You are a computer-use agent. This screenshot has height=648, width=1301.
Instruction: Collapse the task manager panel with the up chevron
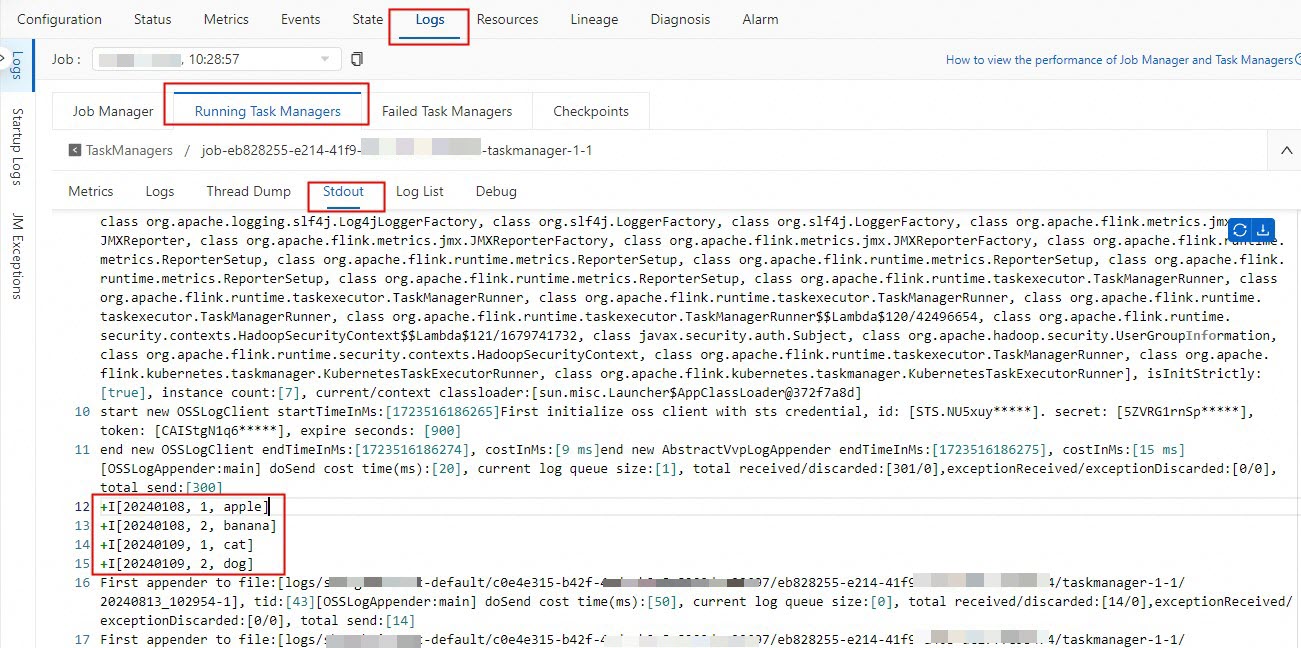pos(1285,150)
